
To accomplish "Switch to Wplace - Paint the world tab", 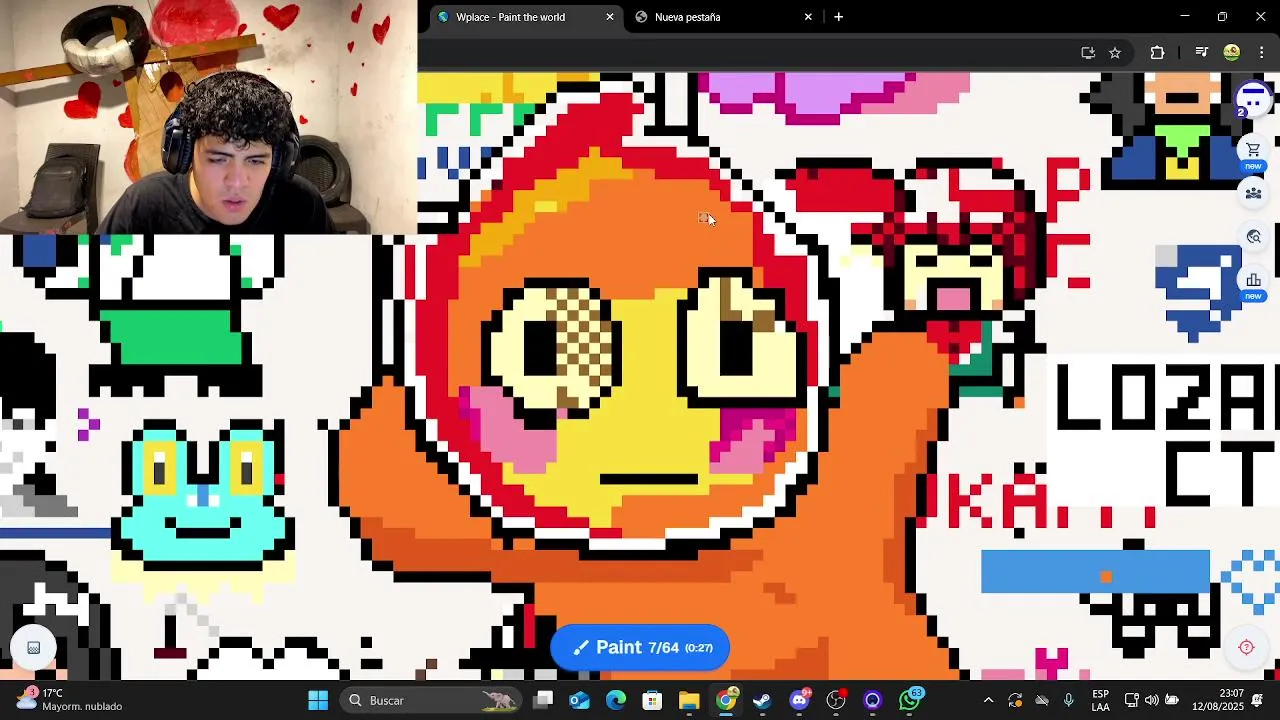I will (526, 17).
